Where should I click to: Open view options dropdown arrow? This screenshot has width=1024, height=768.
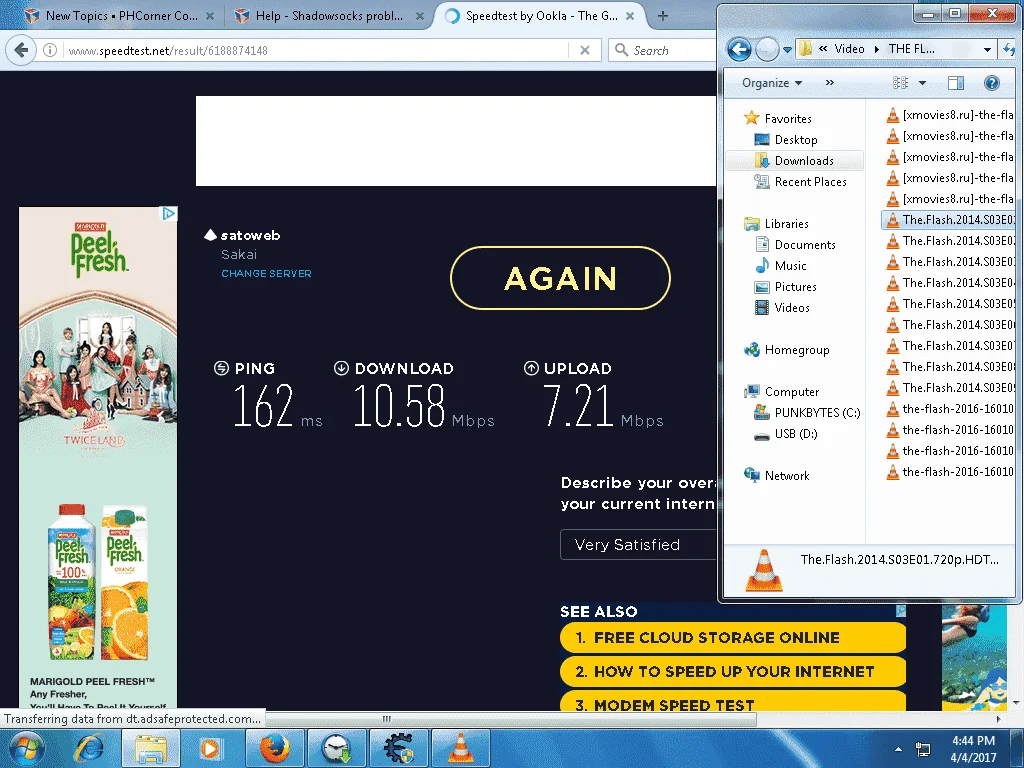tap(922, 83)
